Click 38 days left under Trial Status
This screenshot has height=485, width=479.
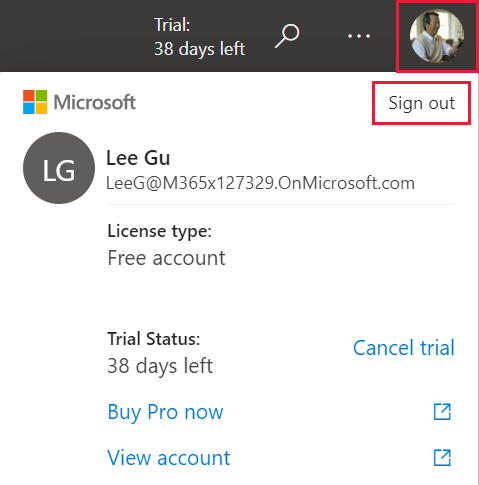160,366
